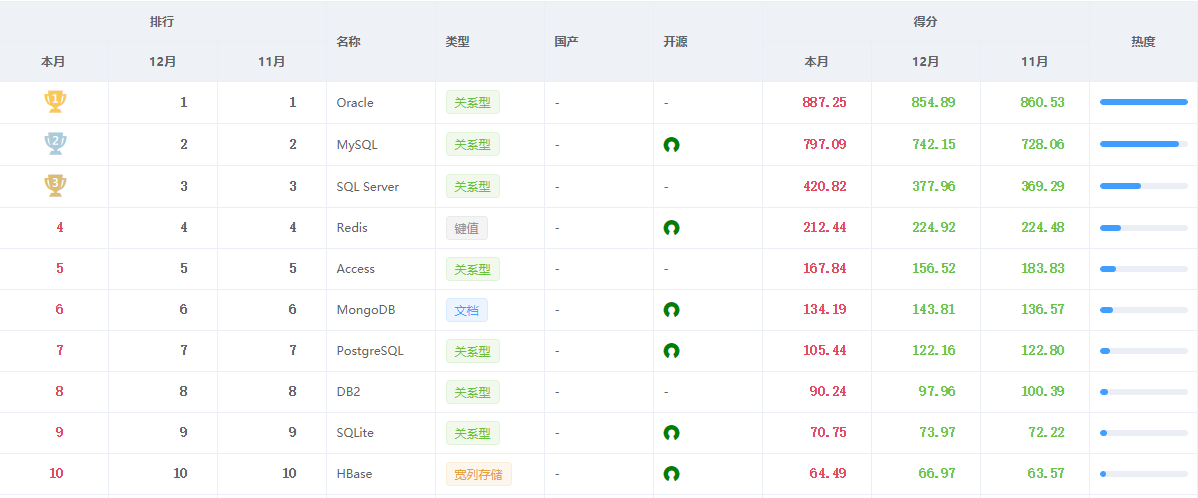Click Oracle's December score 854.89
This screenshot has width=1198, height=498.
click(934, 102)
